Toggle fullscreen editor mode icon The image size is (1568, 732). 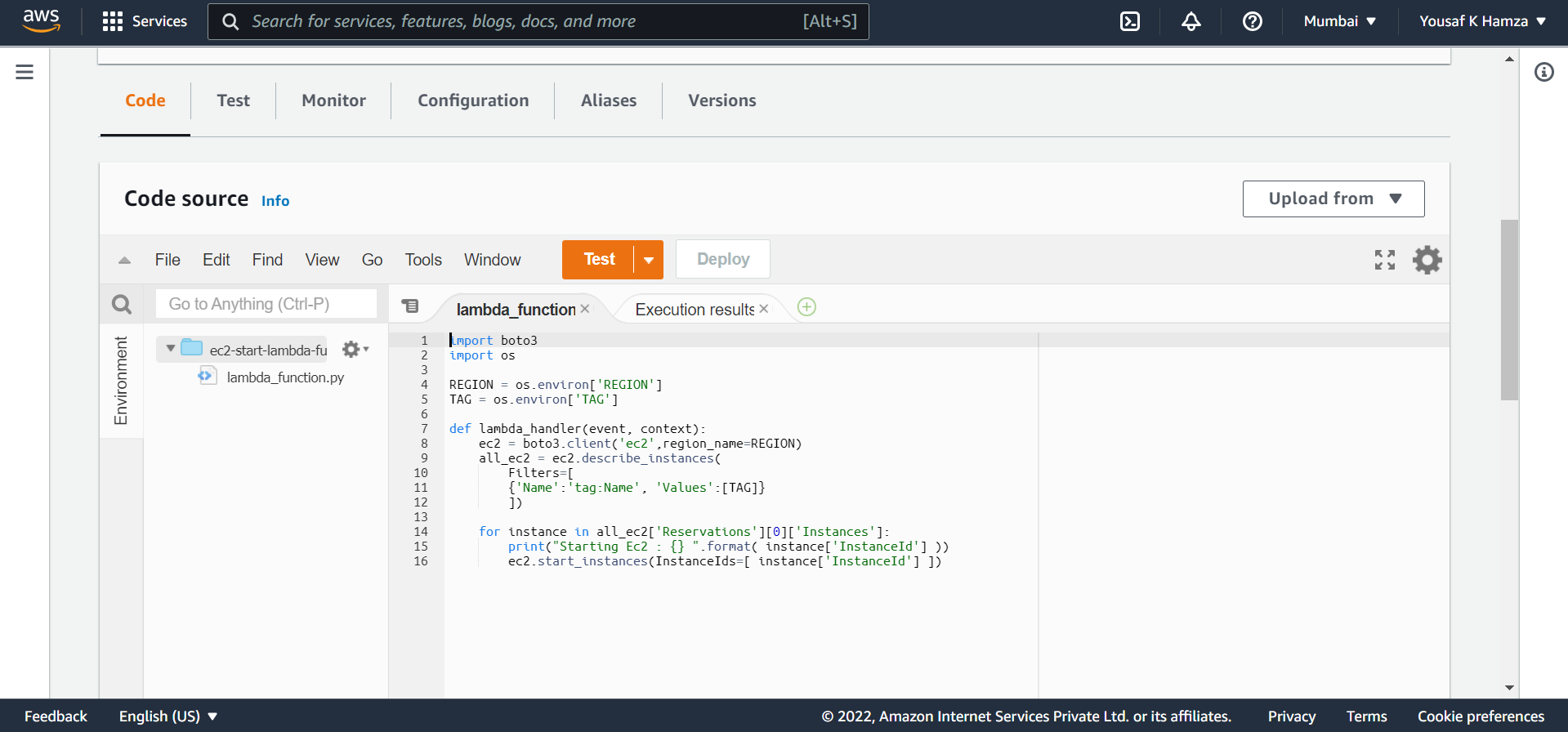tap(1384, 260)
